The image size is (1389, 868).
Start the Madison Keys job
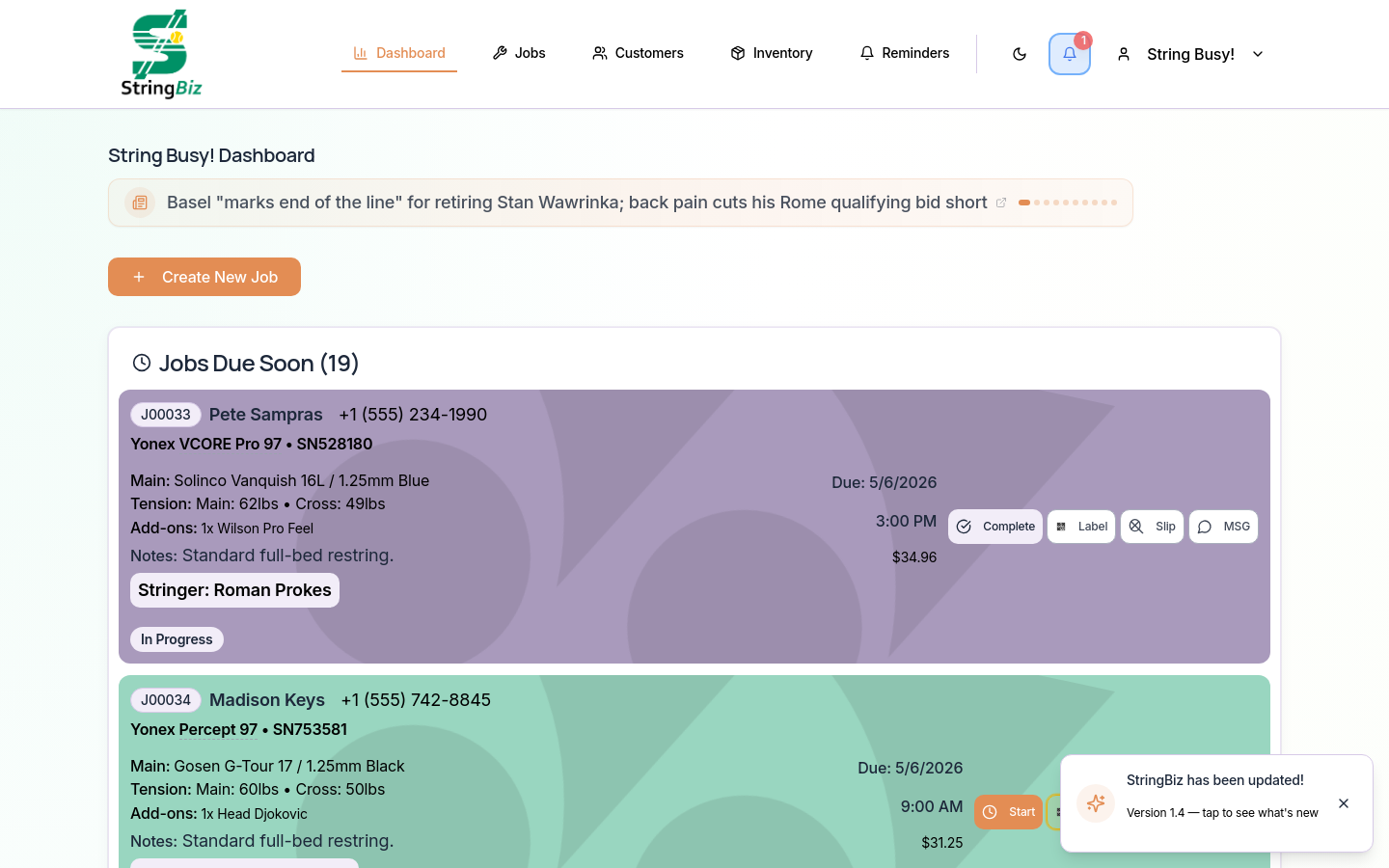1008,812
